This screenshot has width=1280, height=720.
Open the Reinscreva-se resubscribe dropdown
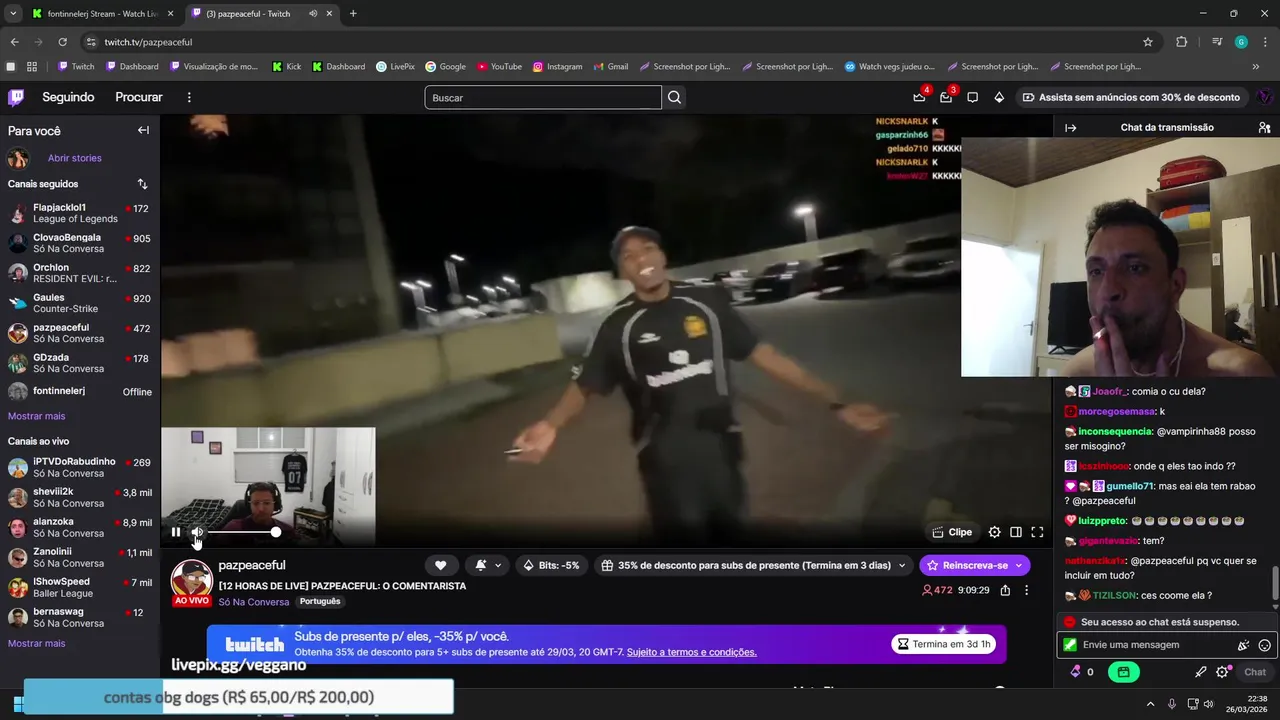[x=974, y=565]
